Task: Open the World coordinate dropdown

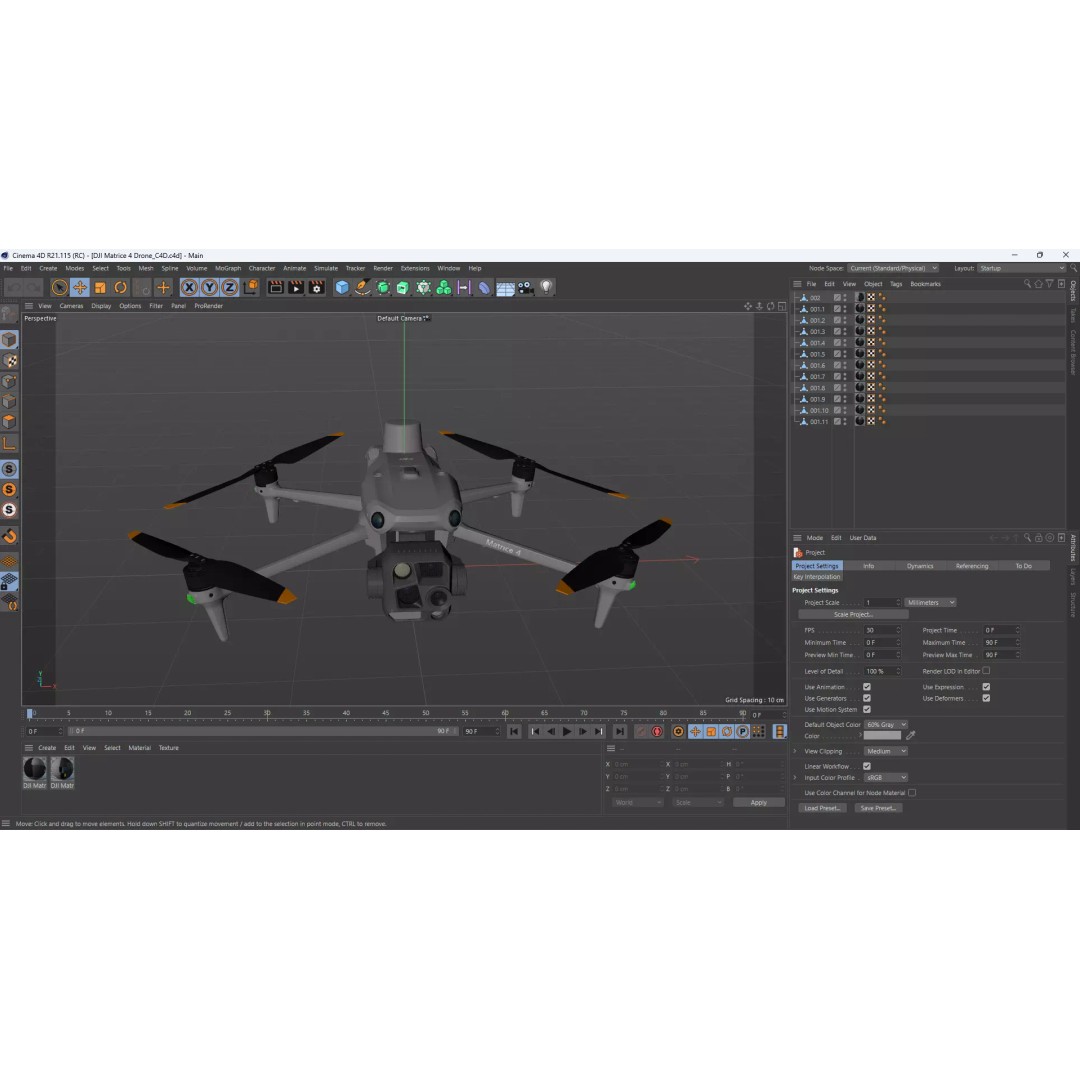Action: click(638, 802)
